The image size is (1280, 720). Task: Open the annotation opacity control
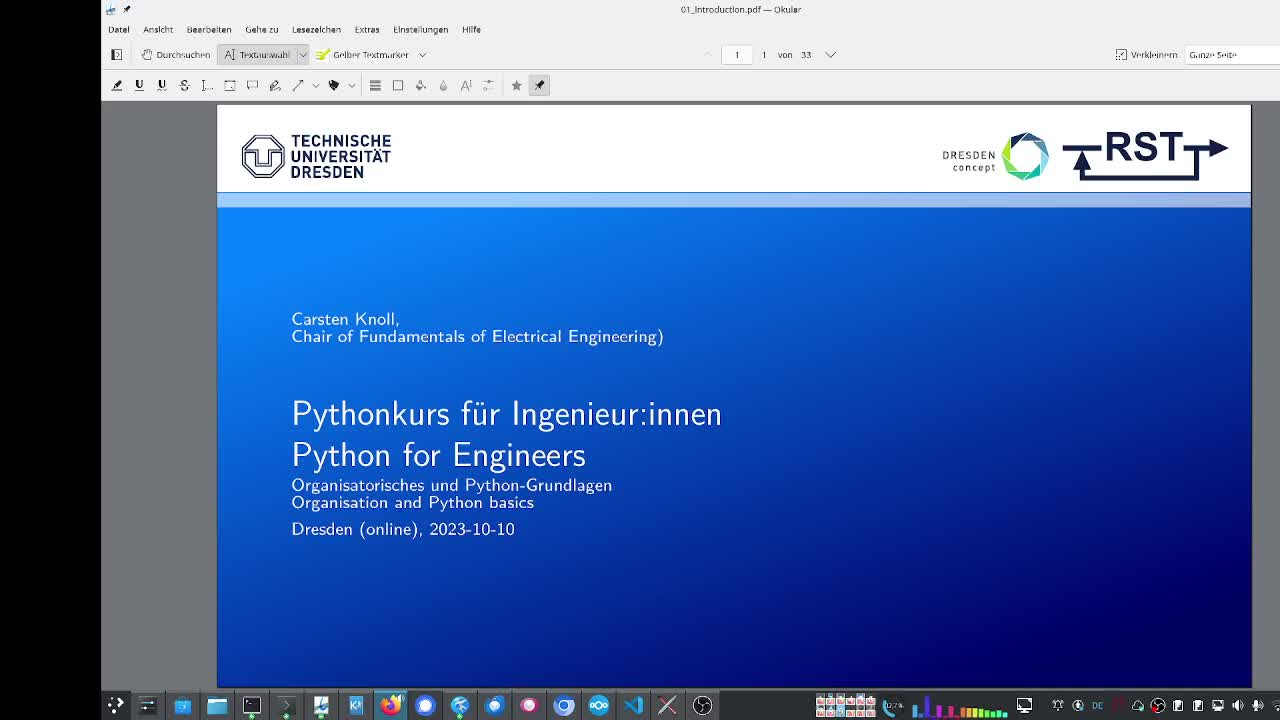(443, 86)
